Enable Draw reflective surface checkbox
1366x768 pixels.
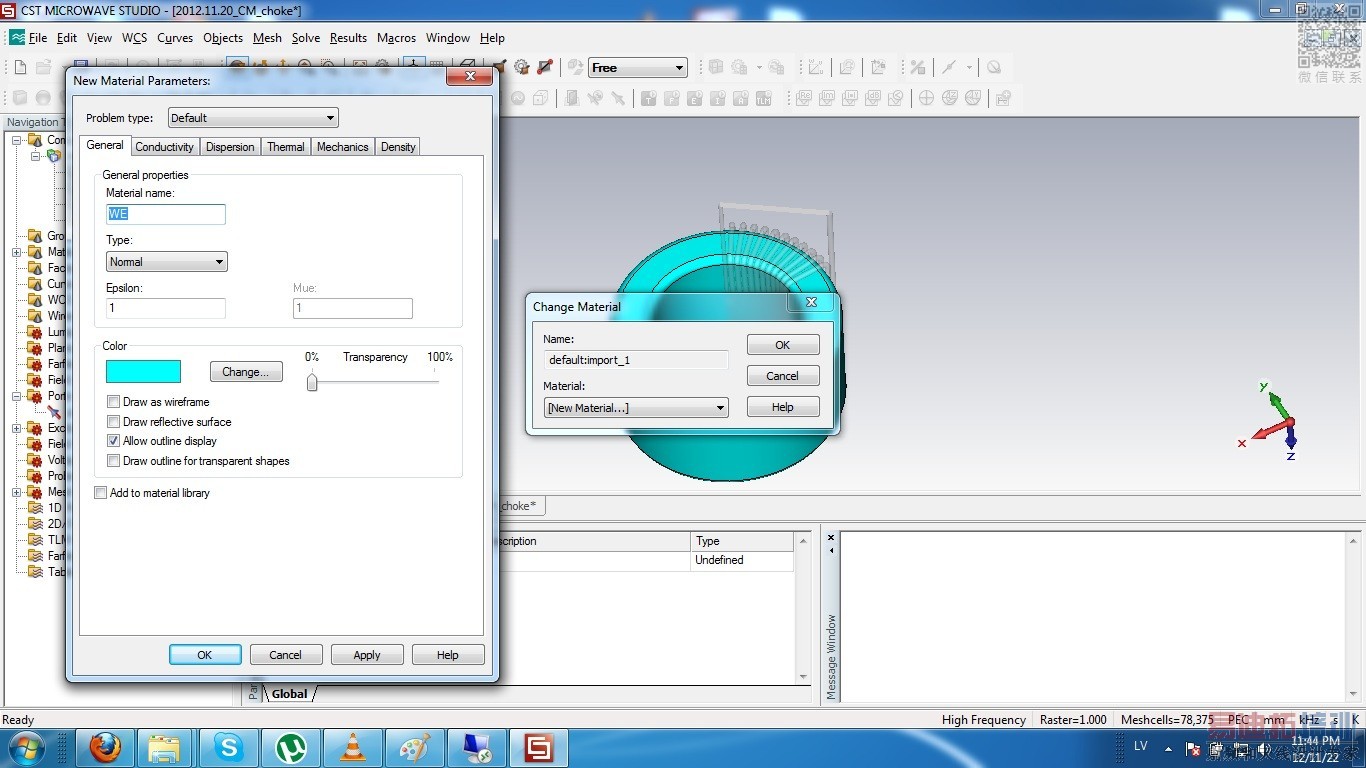pyautogui.click(x=113, y=422)
